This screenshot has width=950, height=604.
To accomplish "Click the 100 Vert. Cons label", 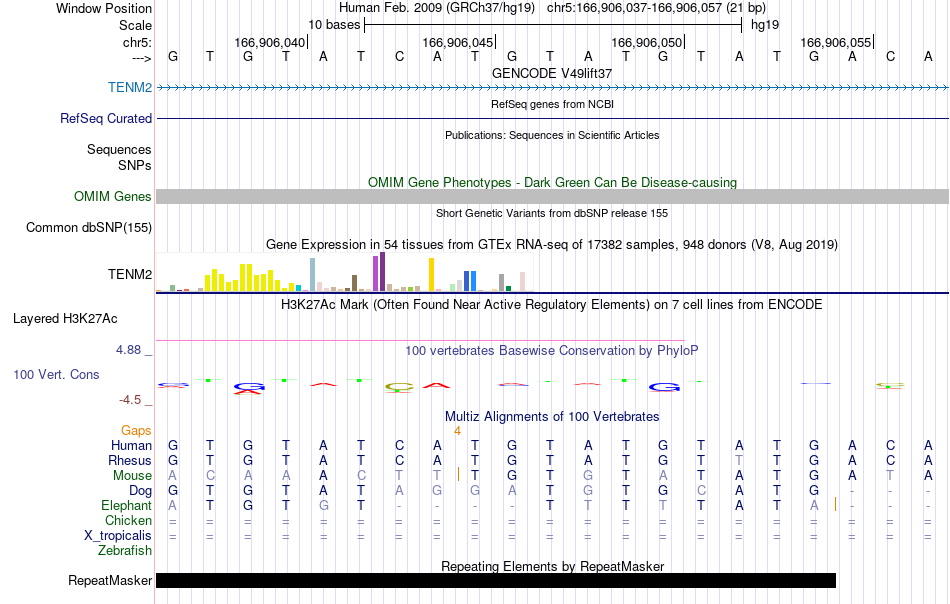I will 56,374.
